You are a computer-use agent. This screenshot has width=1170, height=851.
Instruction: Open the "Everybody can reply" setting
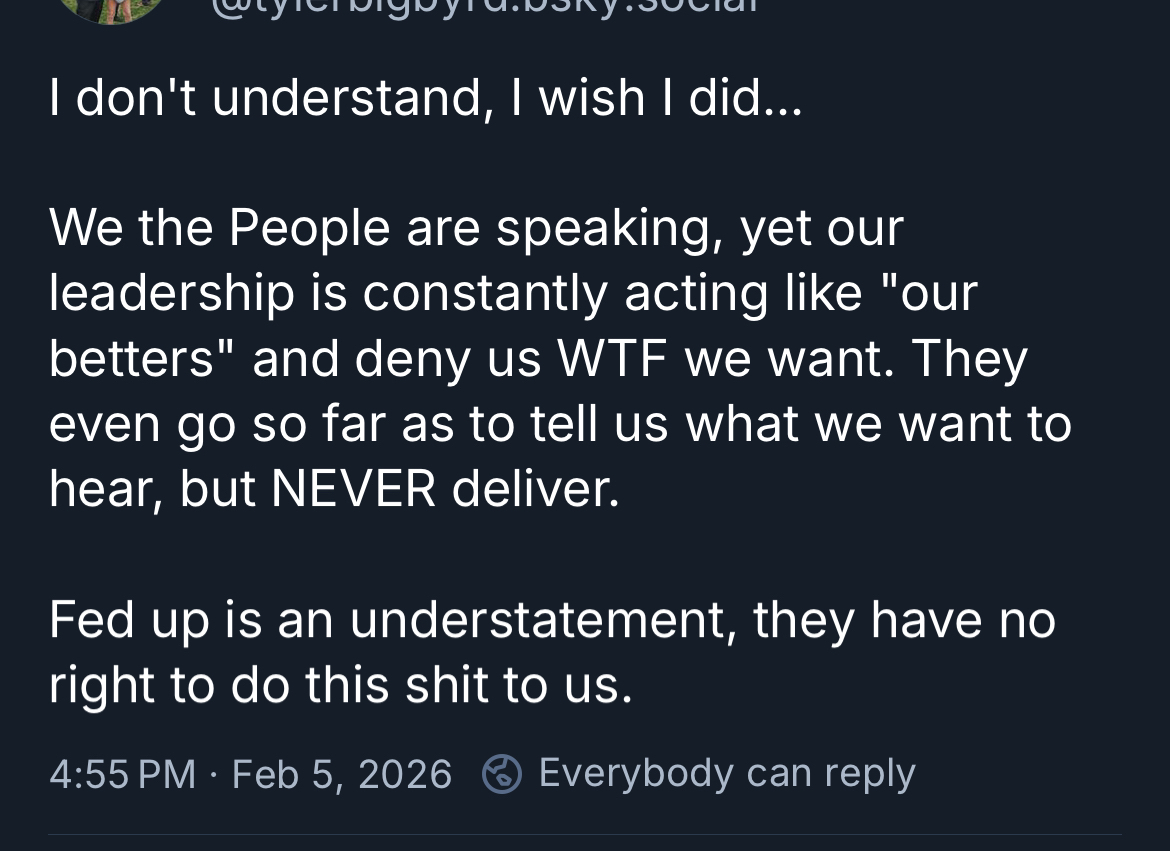tap(726, 773)
